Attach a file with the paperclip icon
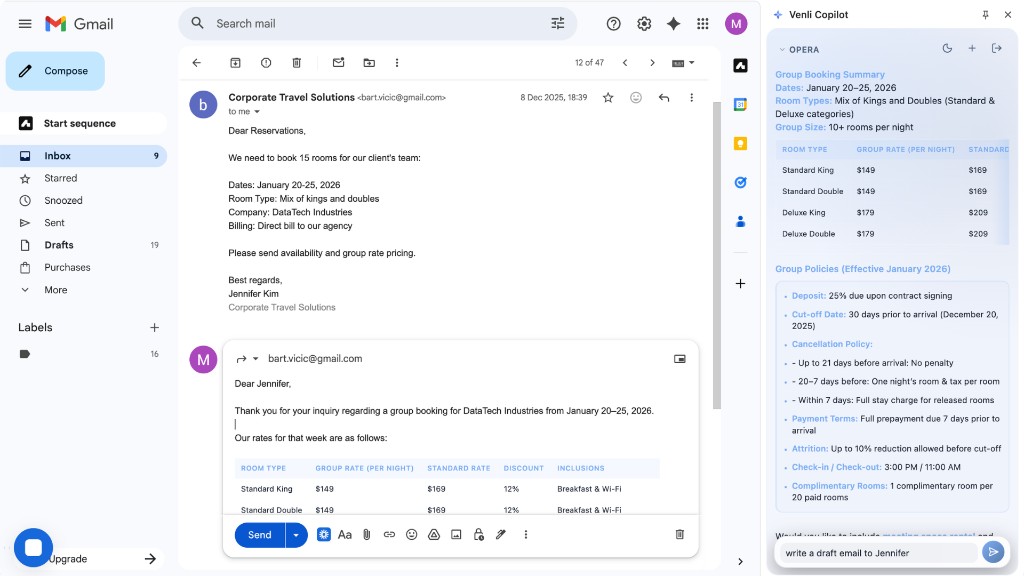The height and width of the screenshot is (576, 1024). click(x=367, y=534)
